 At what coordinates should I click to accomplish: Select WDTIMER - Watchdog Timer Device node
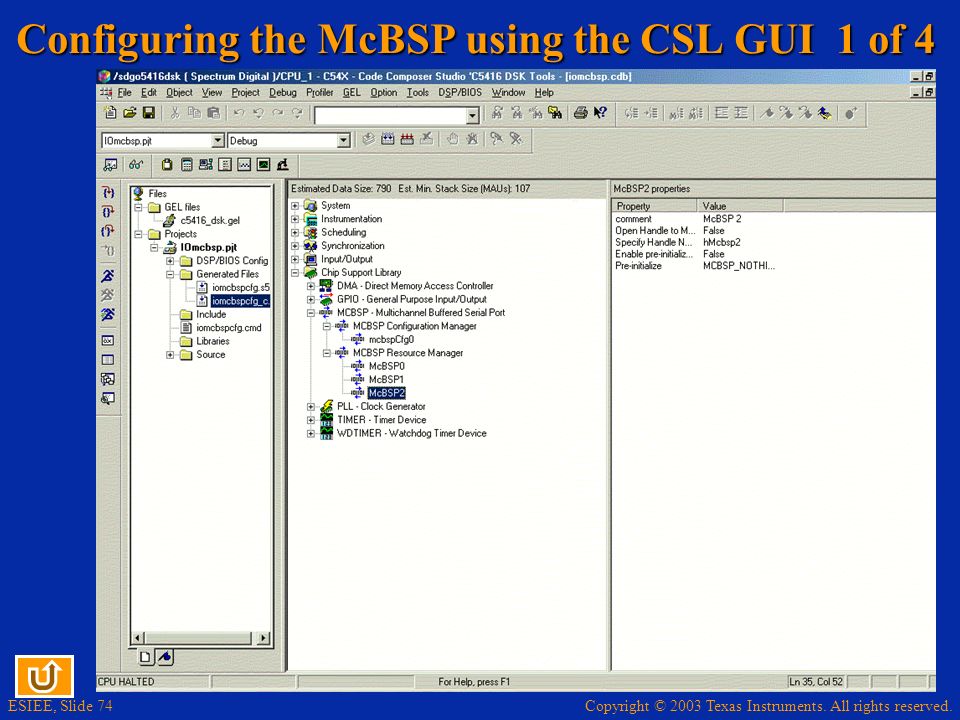[x=411, y=433]
